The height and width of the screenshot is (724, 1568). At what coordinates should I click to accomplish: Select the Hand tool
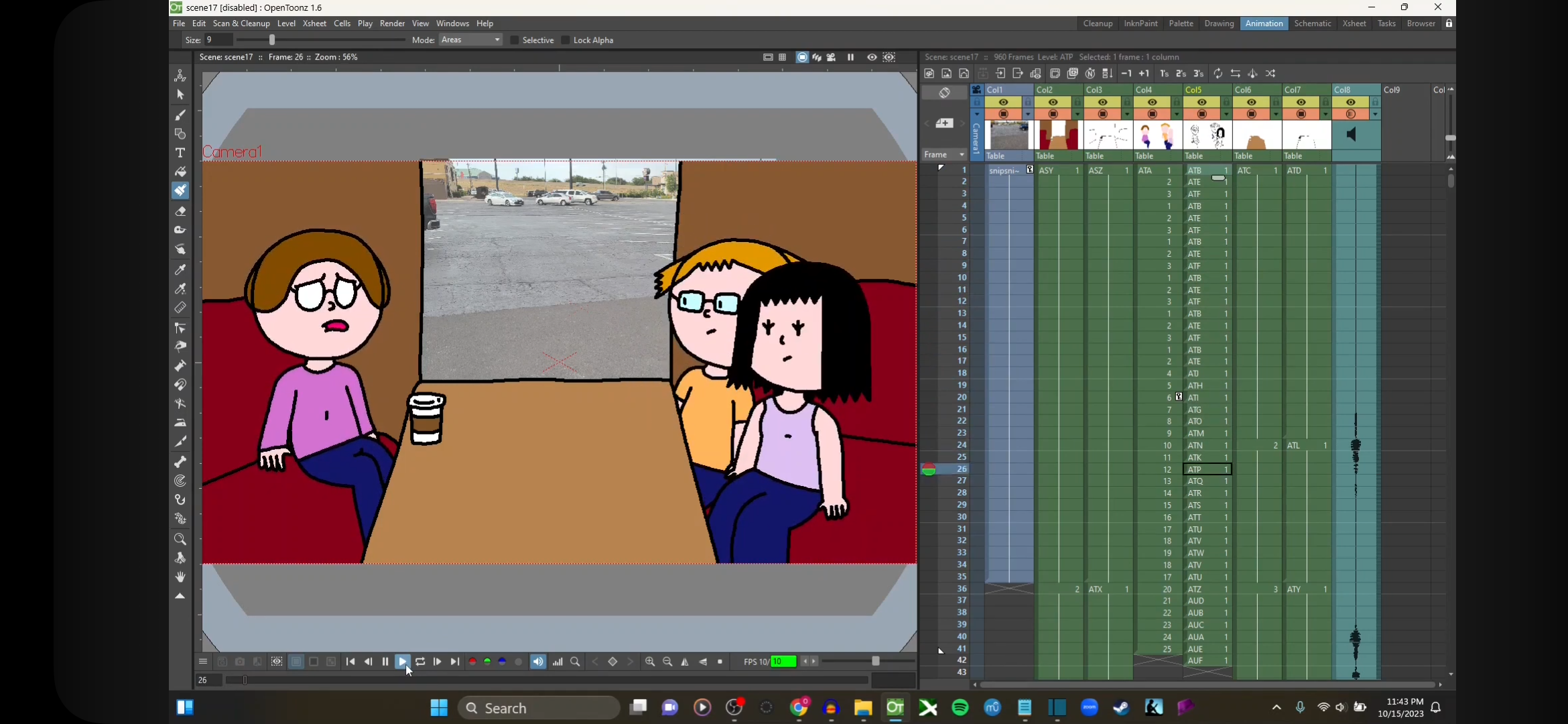pyautogui.click(x=180, y=577)
